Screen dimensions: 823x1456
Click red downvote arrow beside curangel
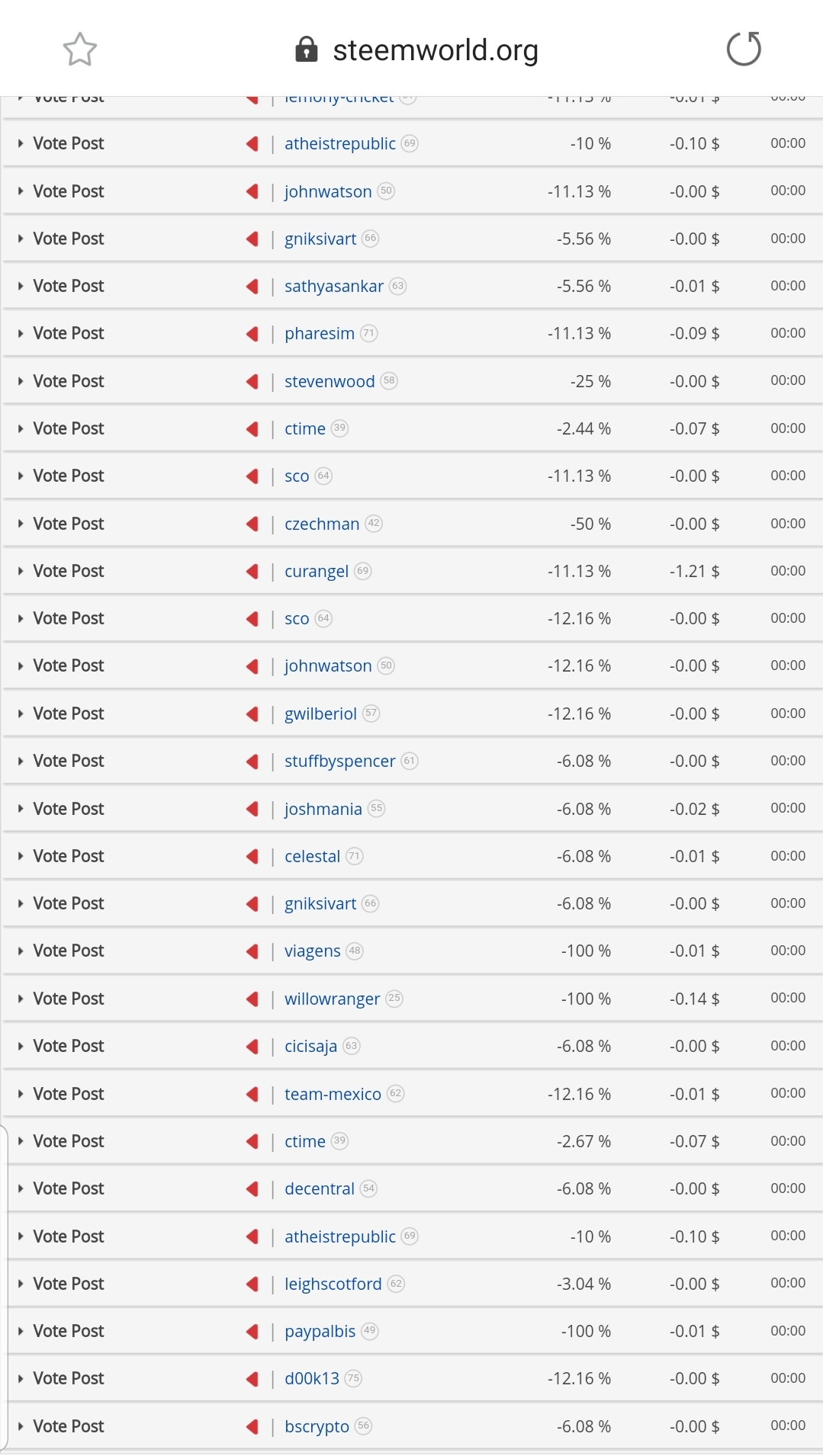click(x=252, y=572)
